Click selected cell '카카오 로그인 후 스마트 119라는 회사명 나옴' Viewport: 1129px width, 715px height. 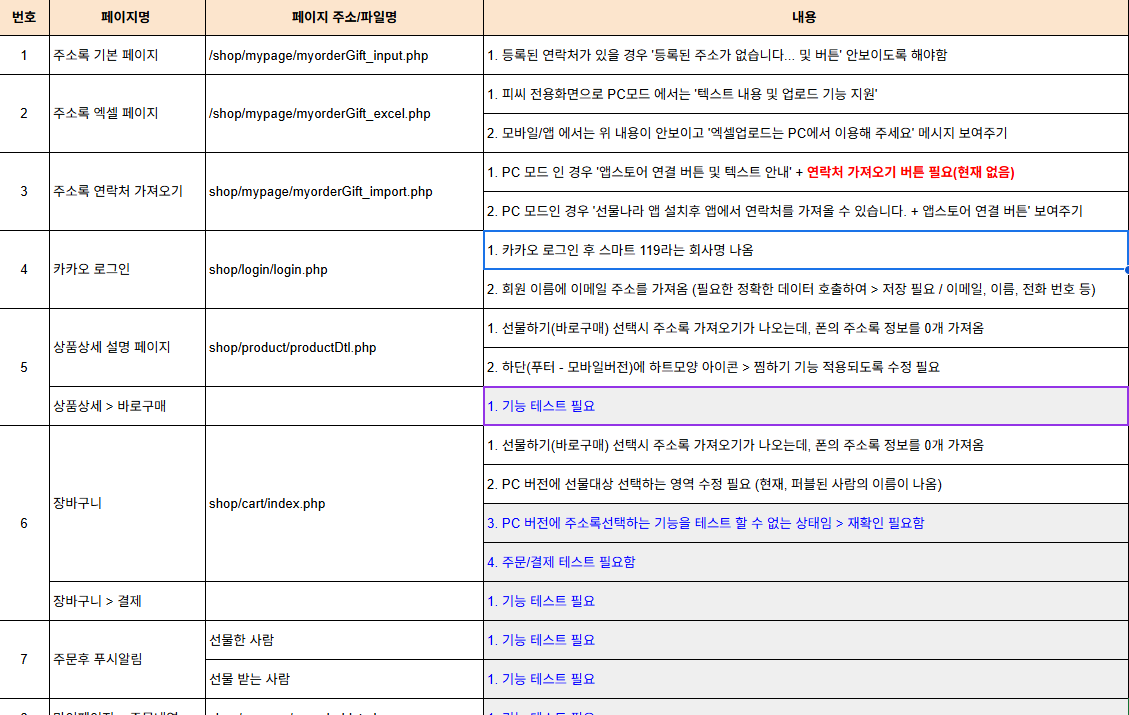click(x=806, y=250)
